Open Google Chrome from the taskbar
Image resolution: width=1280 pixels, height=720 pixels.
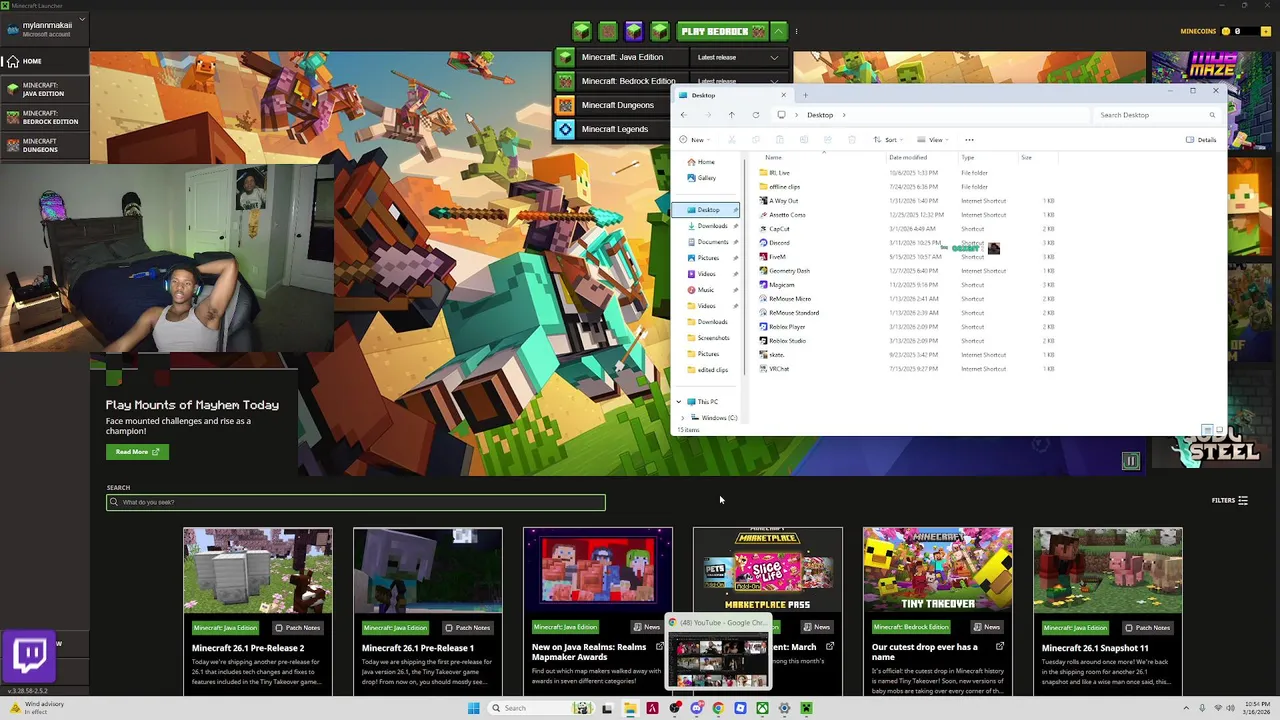tap(718, 708)
